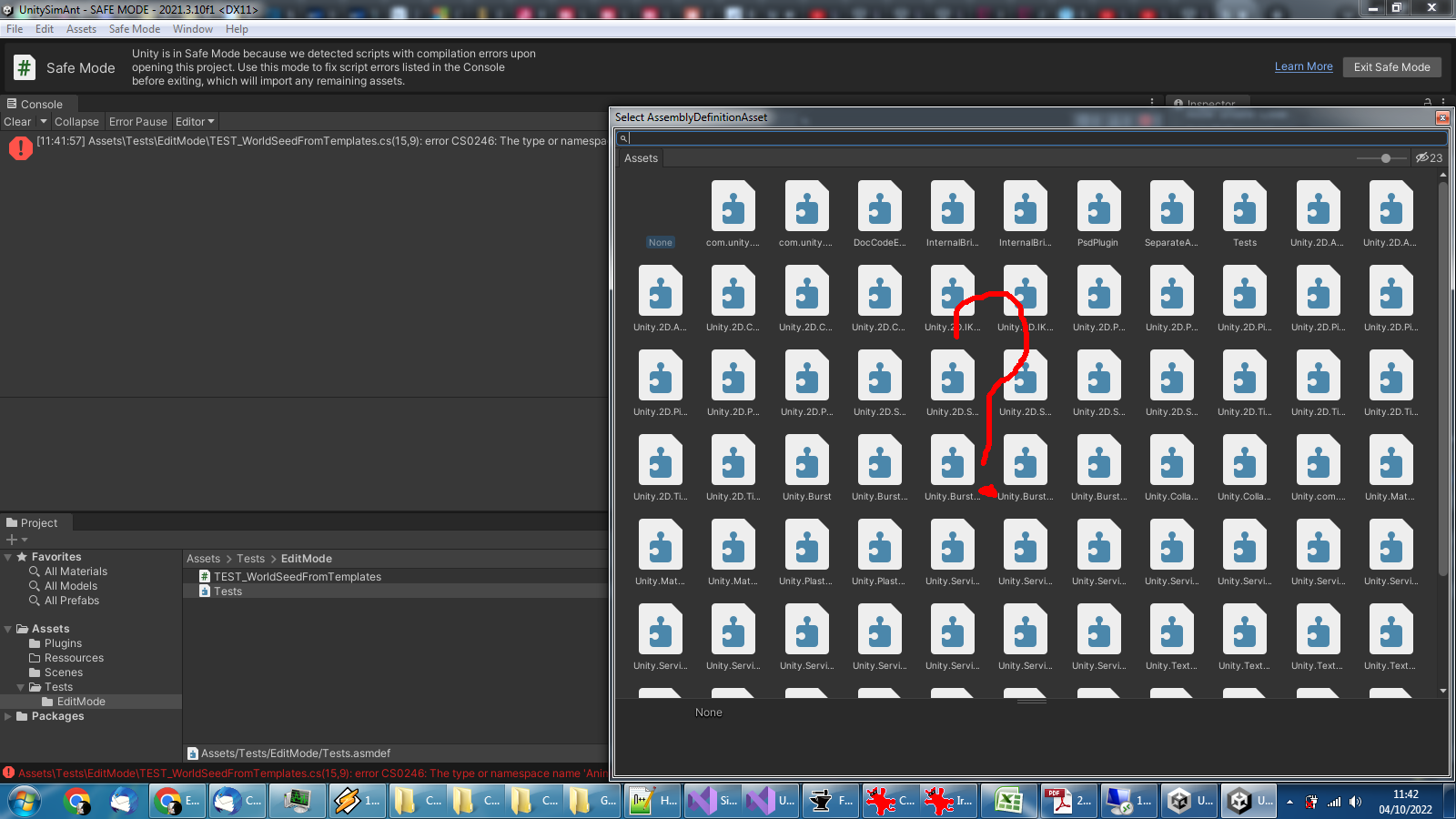Image resolution: width=1456 pixels, height=819 pixels.
Task: Click the magnifier icon in picker search
Action: [623, 138]
